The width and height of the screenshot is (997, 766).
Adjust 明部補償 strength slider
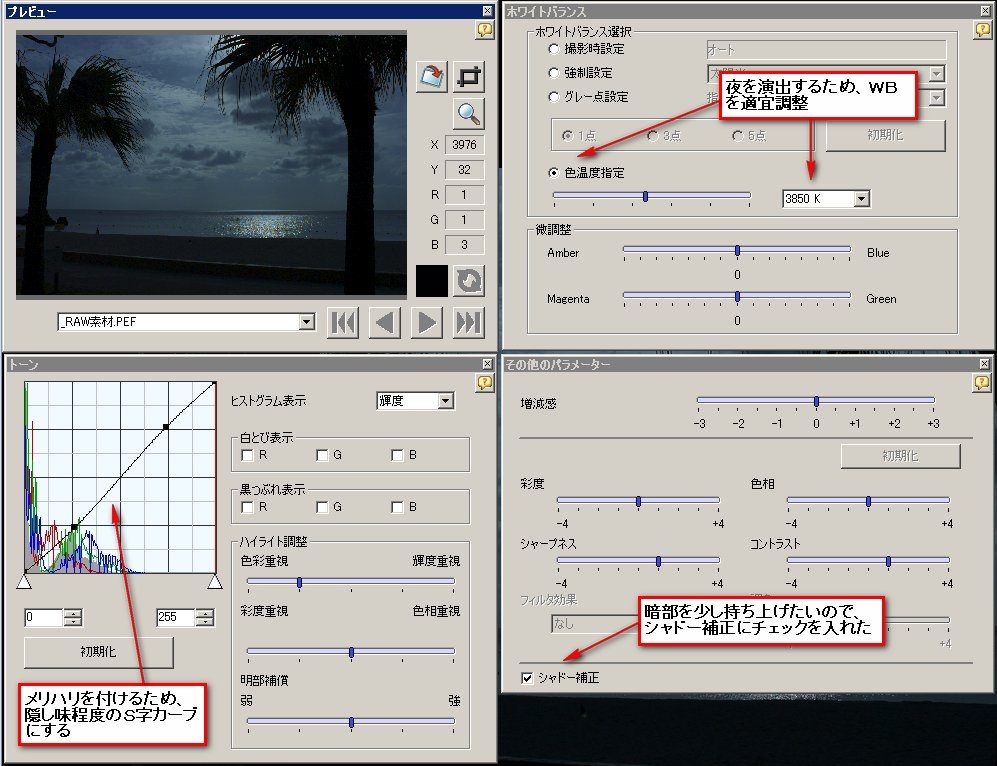tap(351, 722)
